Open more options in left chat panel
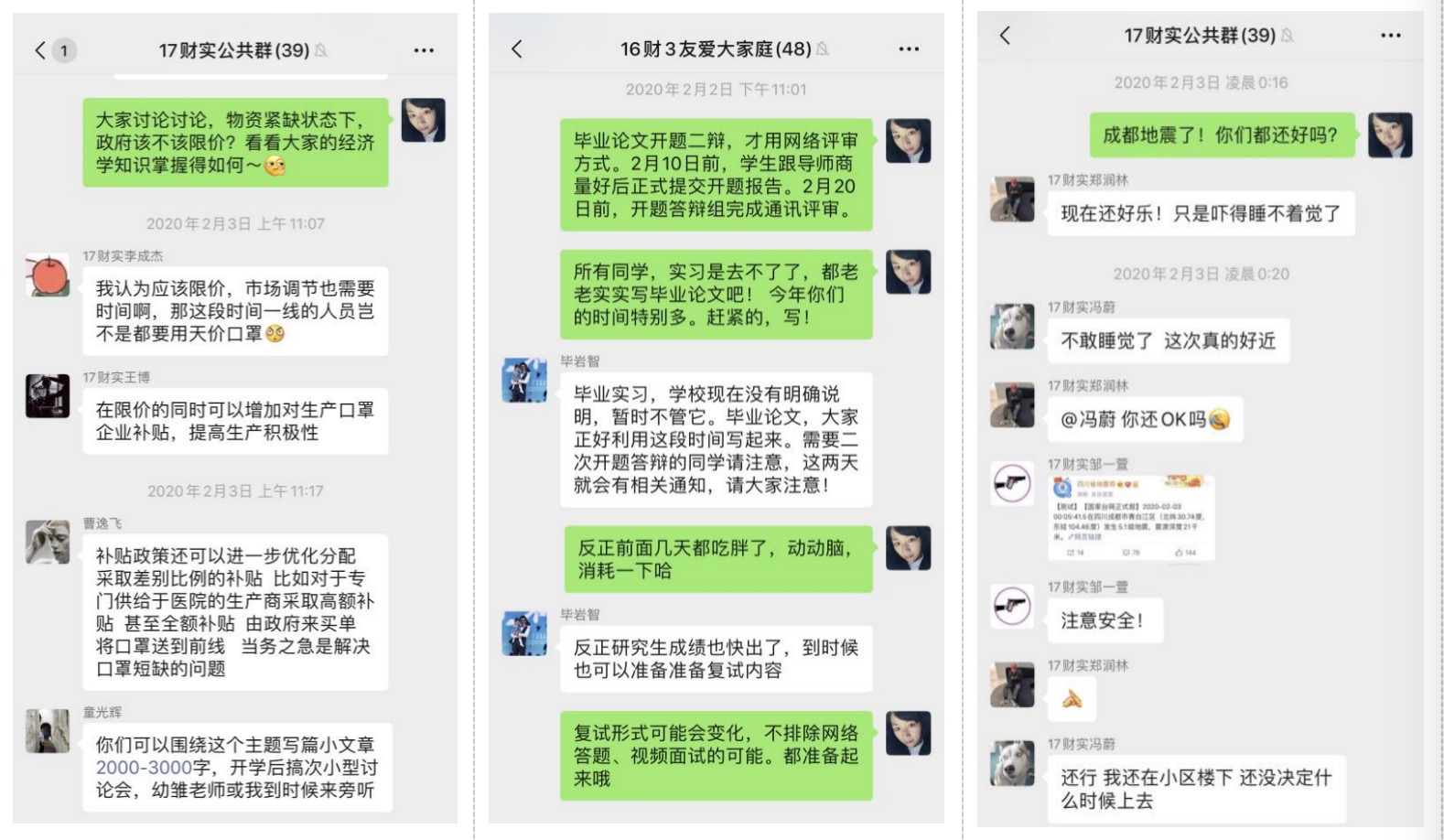The image size is (1444, 840). (x=424, y=50)
